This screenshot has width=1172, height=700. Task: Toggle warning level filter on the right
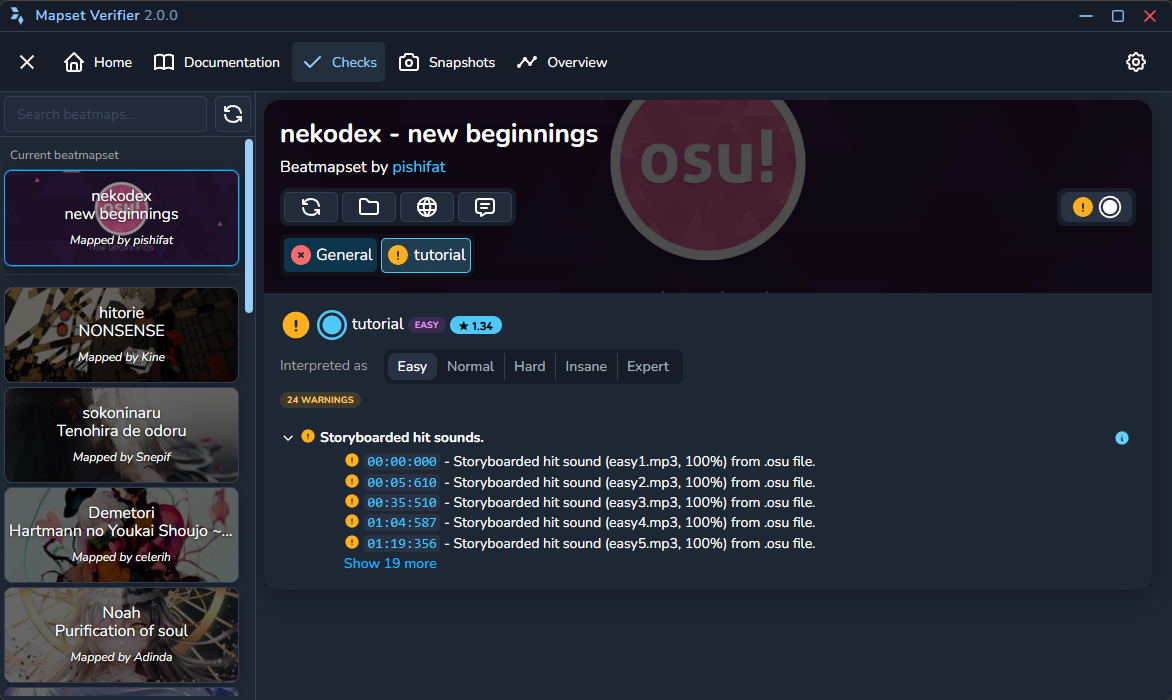[1097, 207]
